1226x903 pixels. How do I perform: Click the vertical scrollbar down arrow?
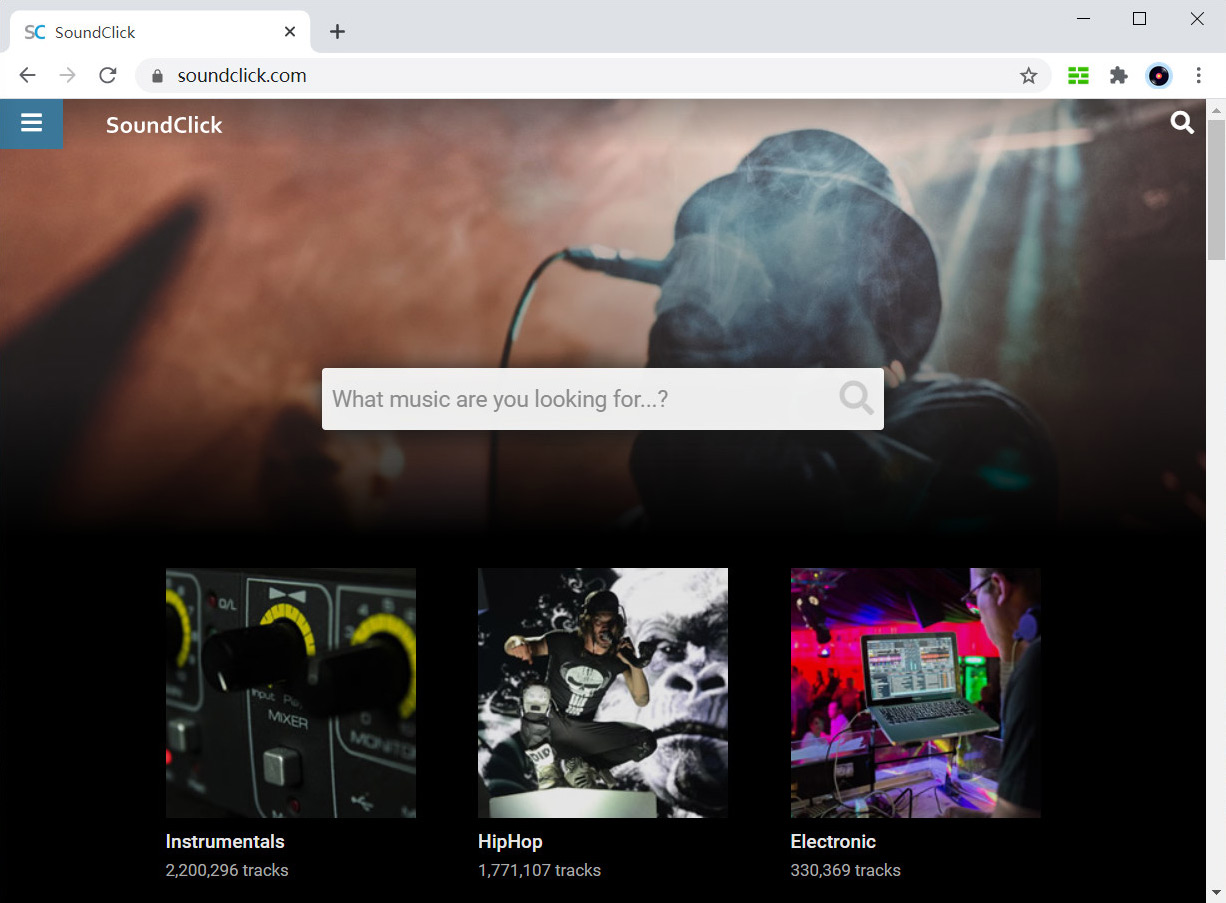pos(1216,891)
